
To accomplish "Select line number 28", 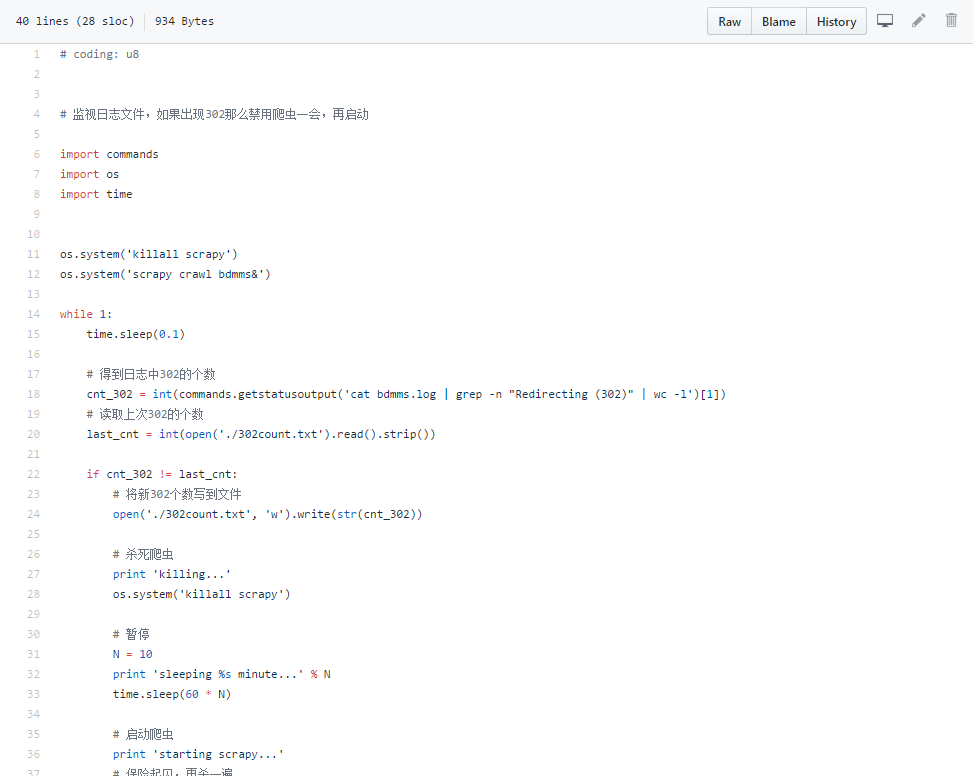I will point(34,594).
